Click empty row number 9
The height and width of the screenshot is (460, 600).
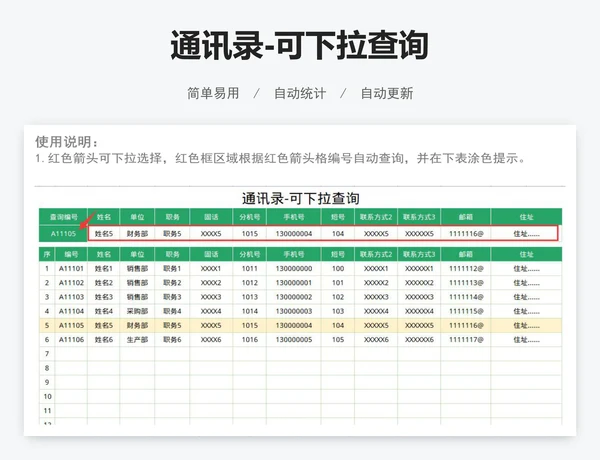(47, 382)
